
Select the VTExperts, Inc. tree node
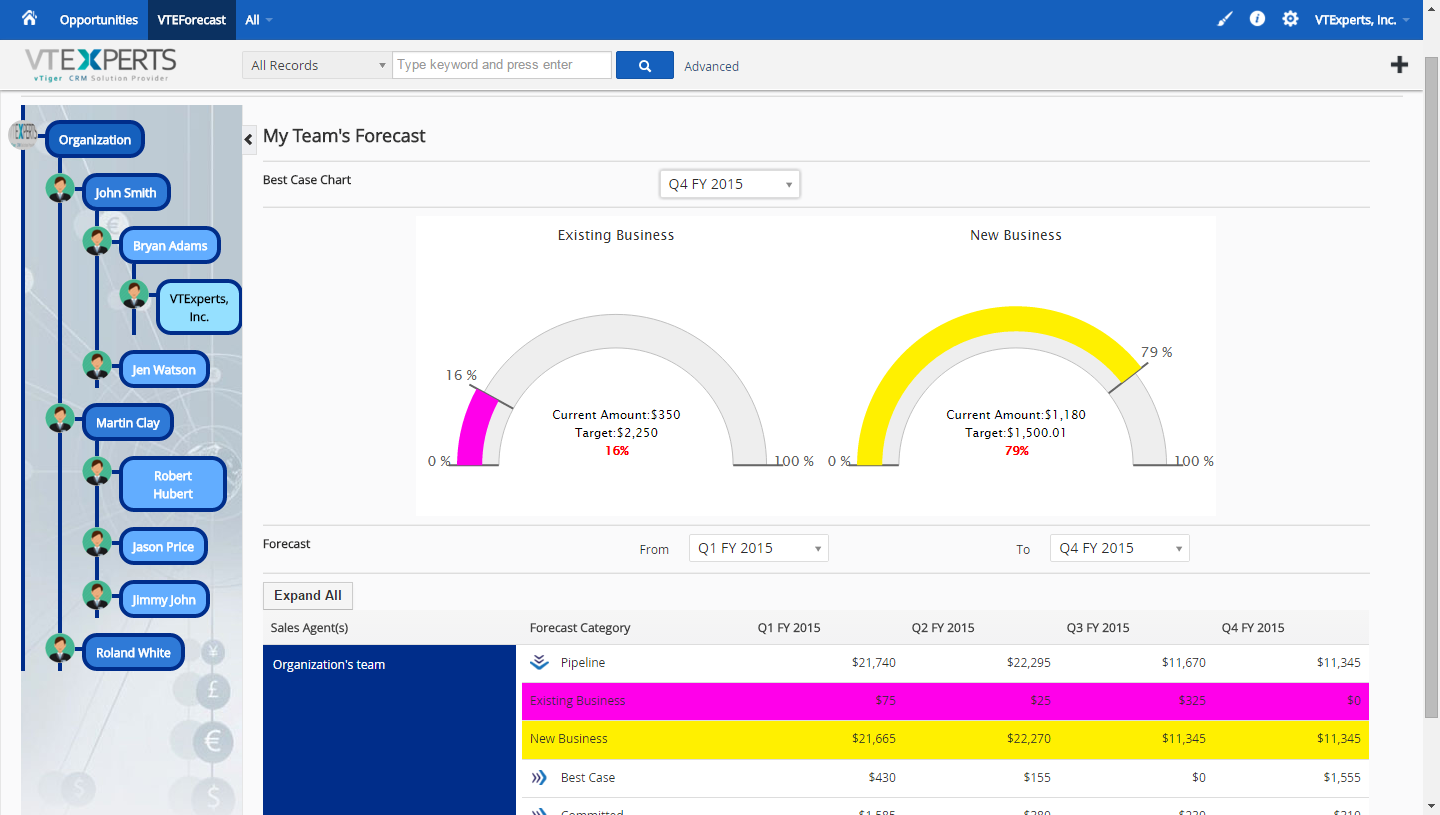(199, 307)
